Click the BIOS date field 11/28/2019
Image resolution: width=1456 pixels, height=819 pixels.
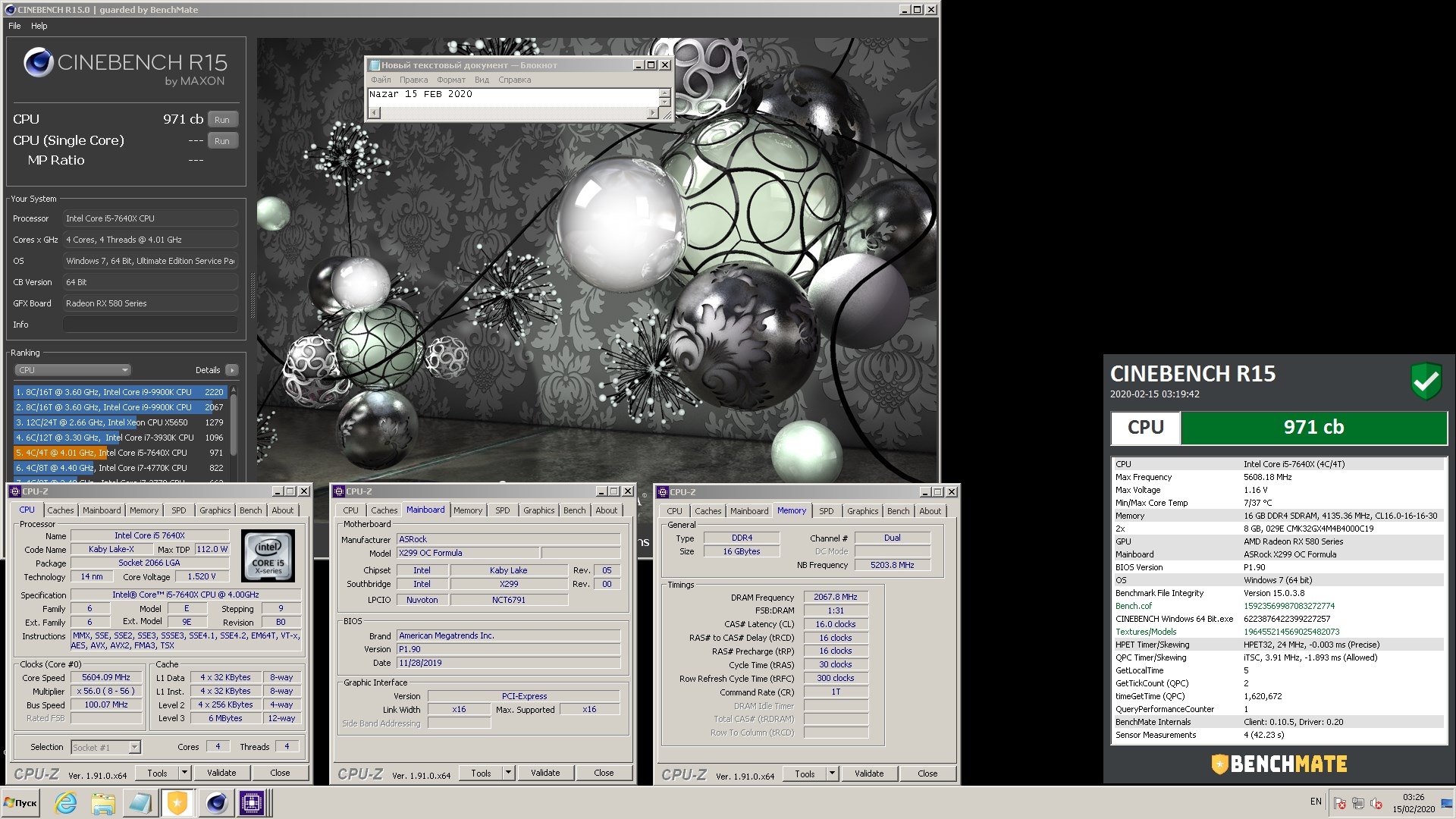click(508, 663)
